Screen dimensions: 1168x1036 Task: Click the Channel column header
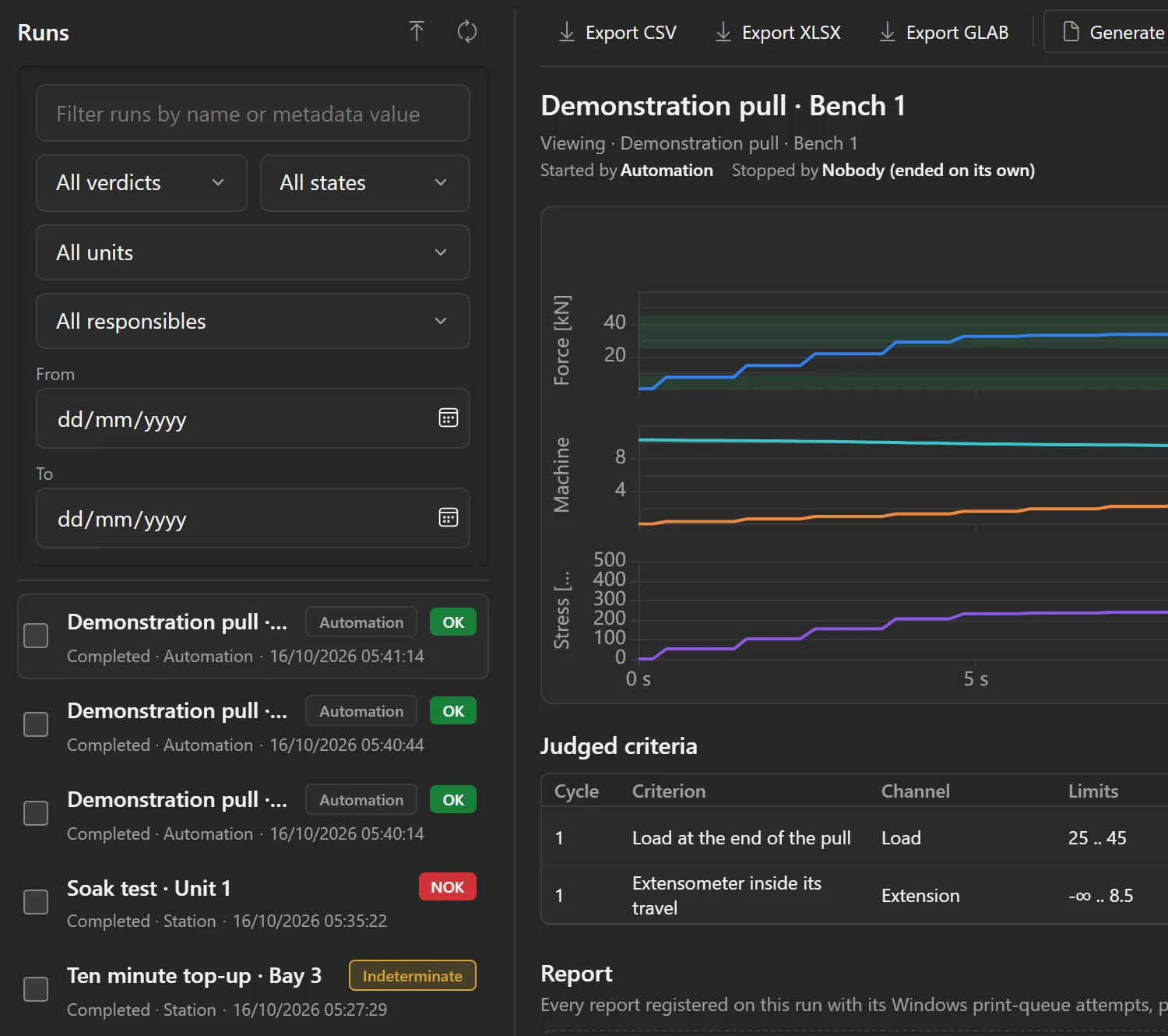[x=916, y=791]
